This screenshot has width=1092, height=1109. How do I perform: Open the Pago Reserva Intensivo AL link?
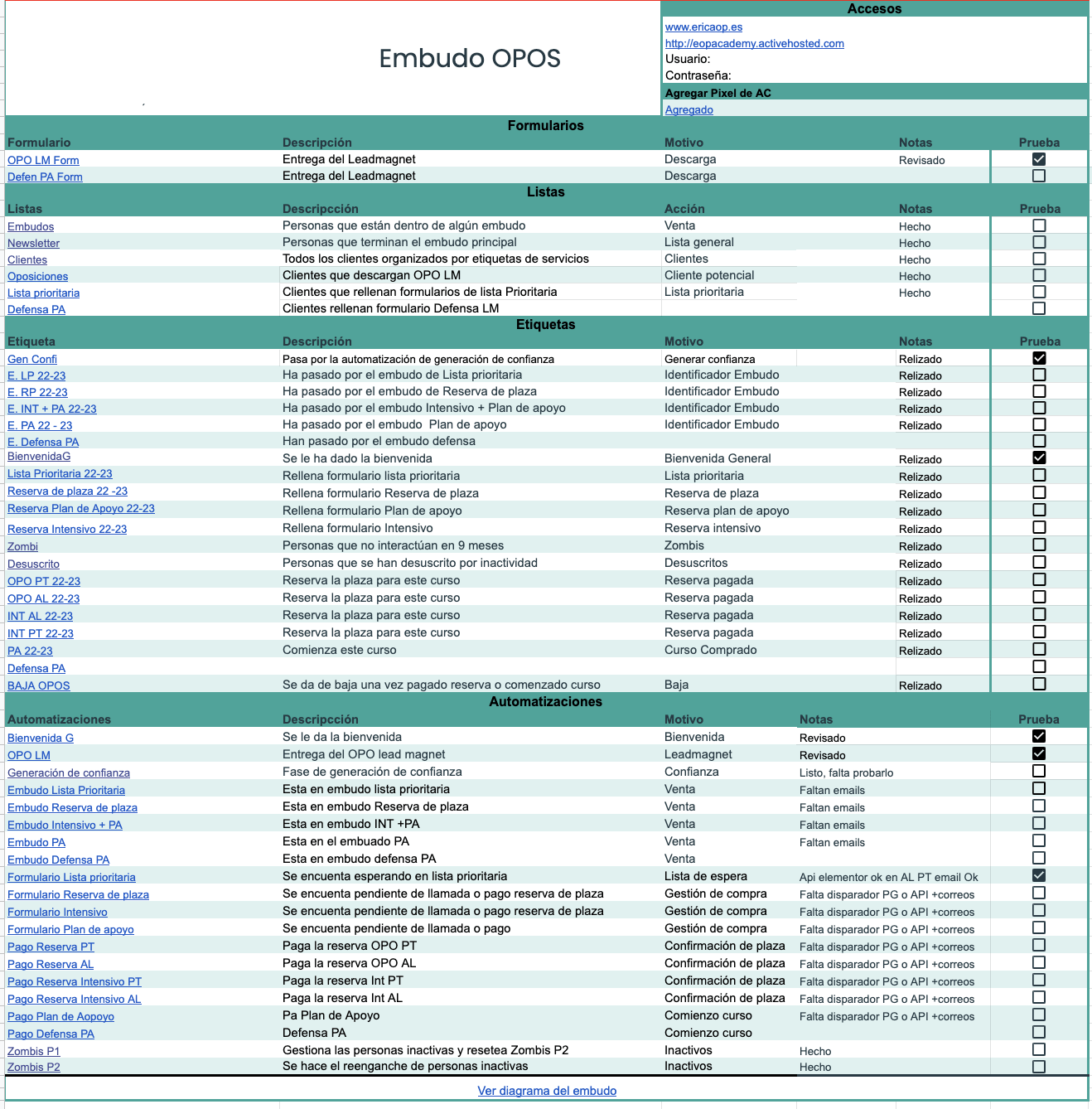coord(75,999)
